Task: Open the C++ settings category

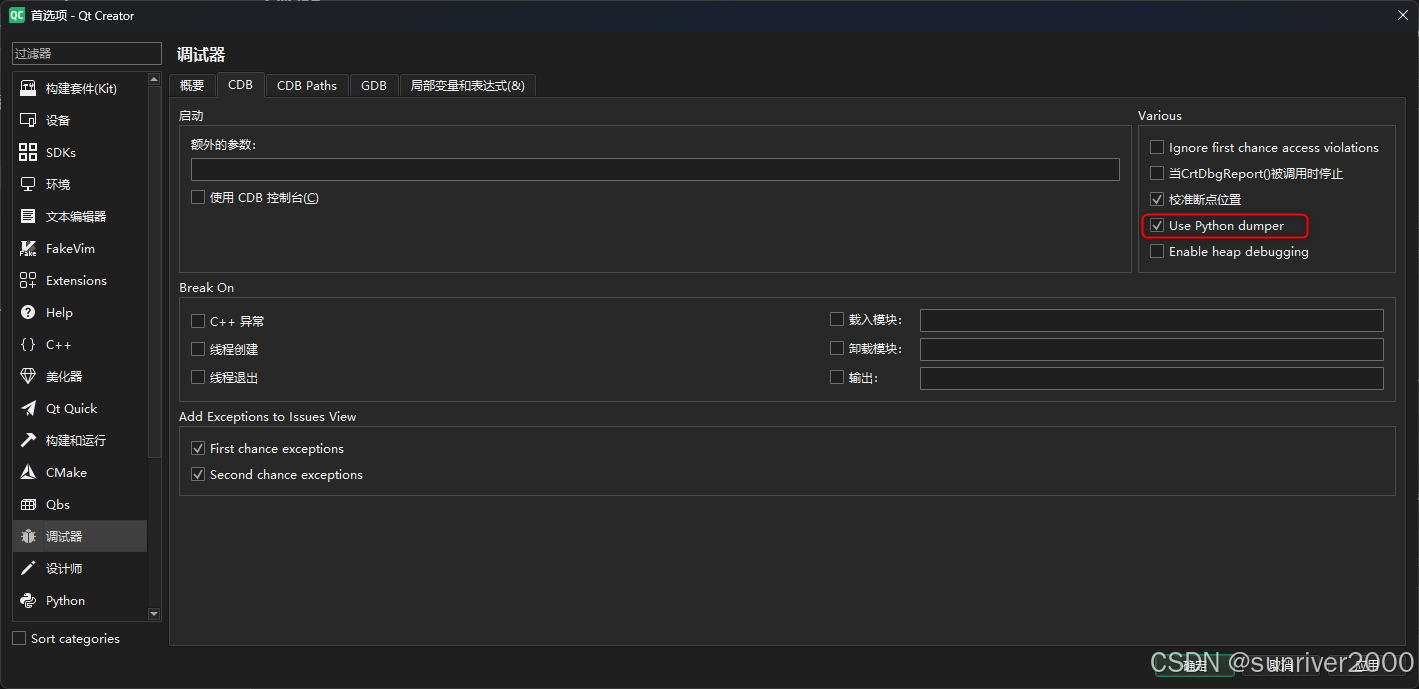Action: 80,344
